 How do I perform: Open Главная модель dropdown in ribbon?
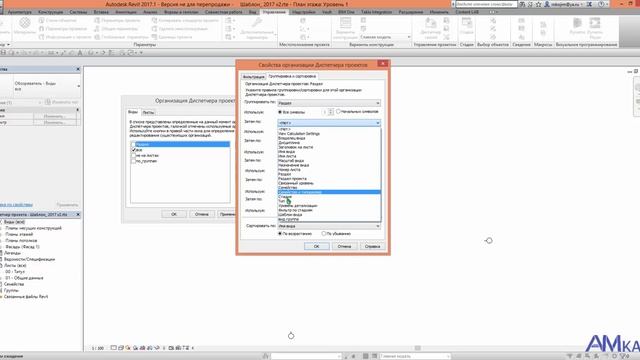[x=385, y=37]
